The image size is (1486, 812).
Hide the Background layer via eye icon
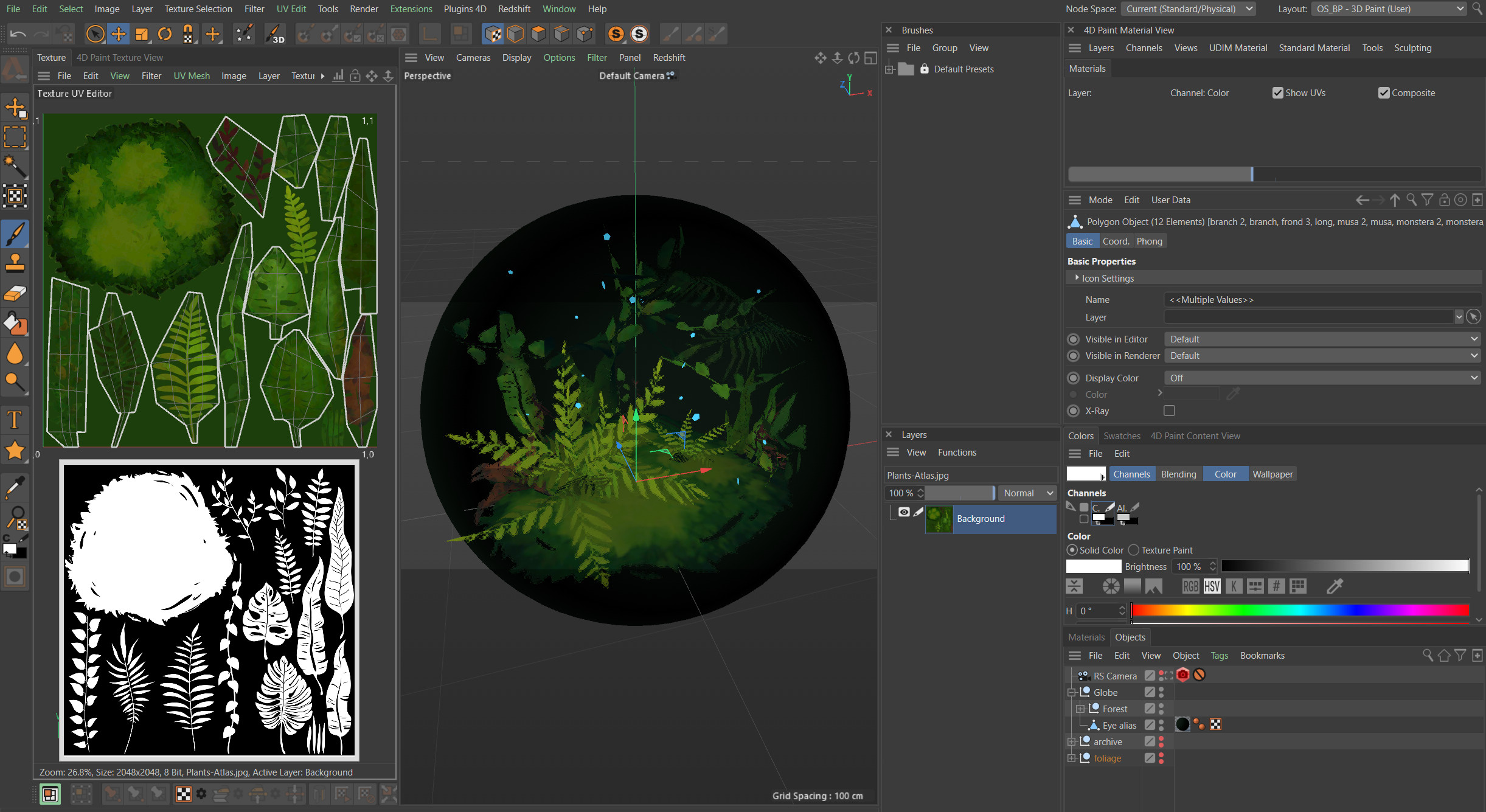[x=904, y=512]
